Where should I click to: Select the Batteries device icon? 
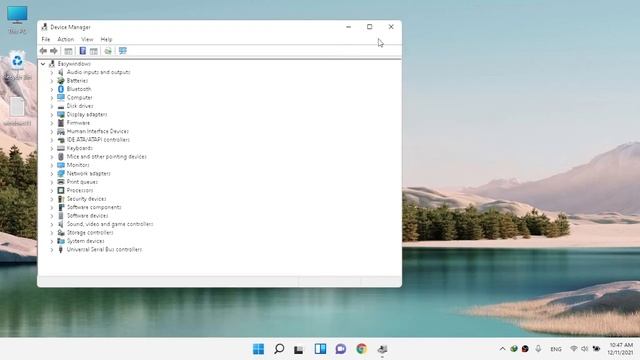(61, 81)
